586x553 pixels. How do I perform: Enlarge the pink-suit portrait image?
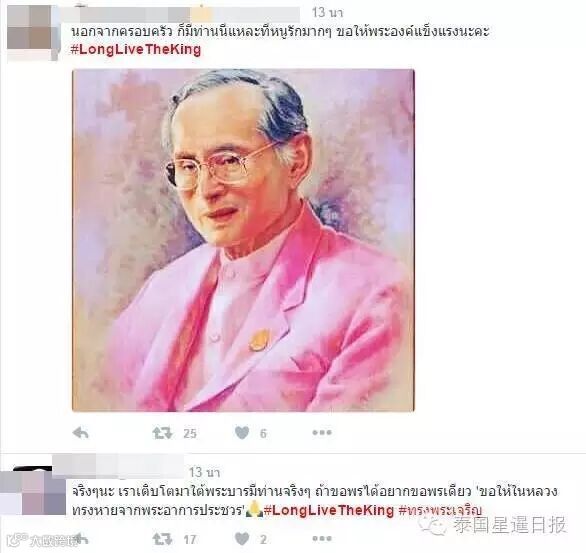(243, 240)
